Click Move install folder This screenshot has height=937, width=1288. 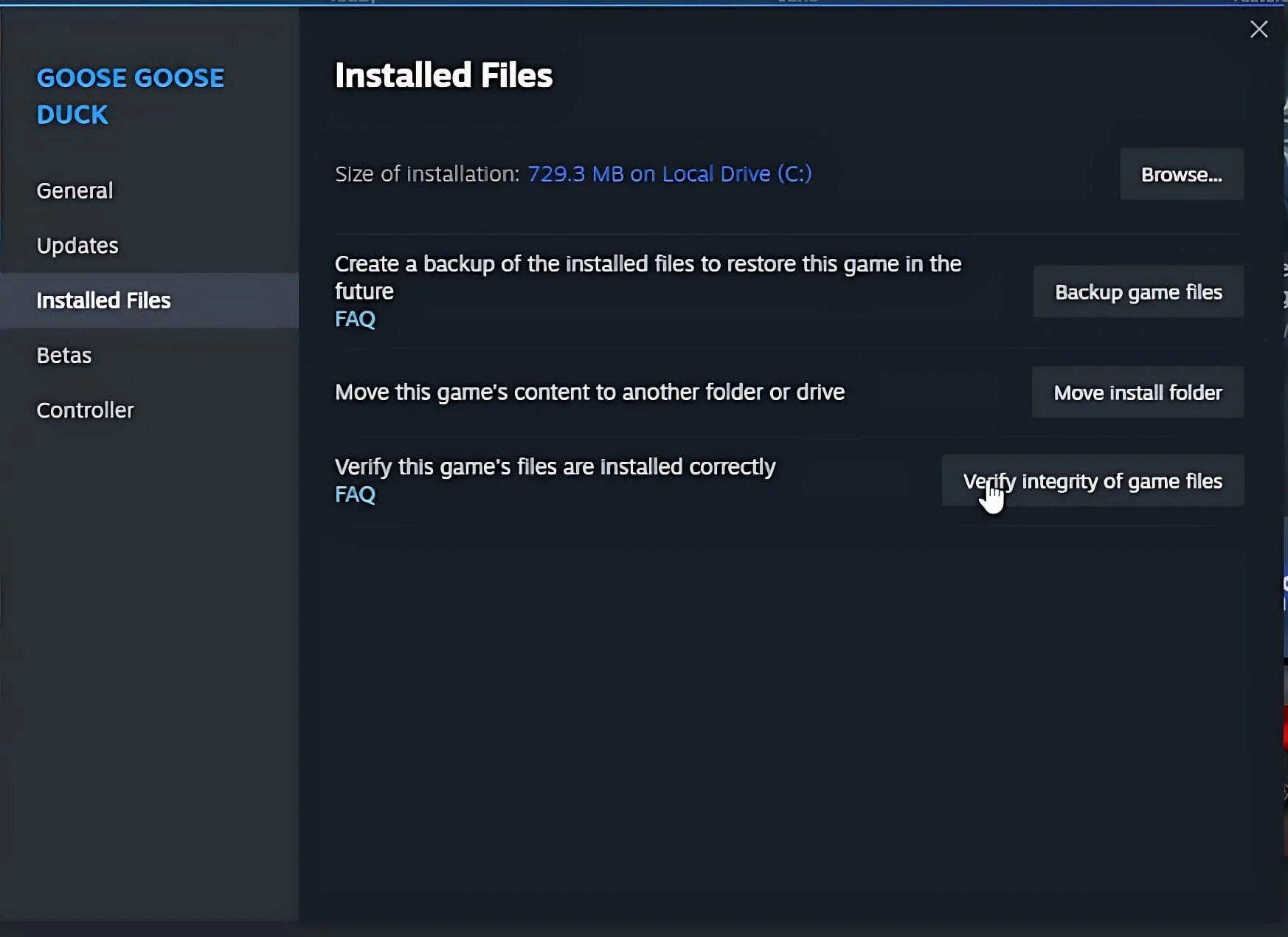point(1137,392)
